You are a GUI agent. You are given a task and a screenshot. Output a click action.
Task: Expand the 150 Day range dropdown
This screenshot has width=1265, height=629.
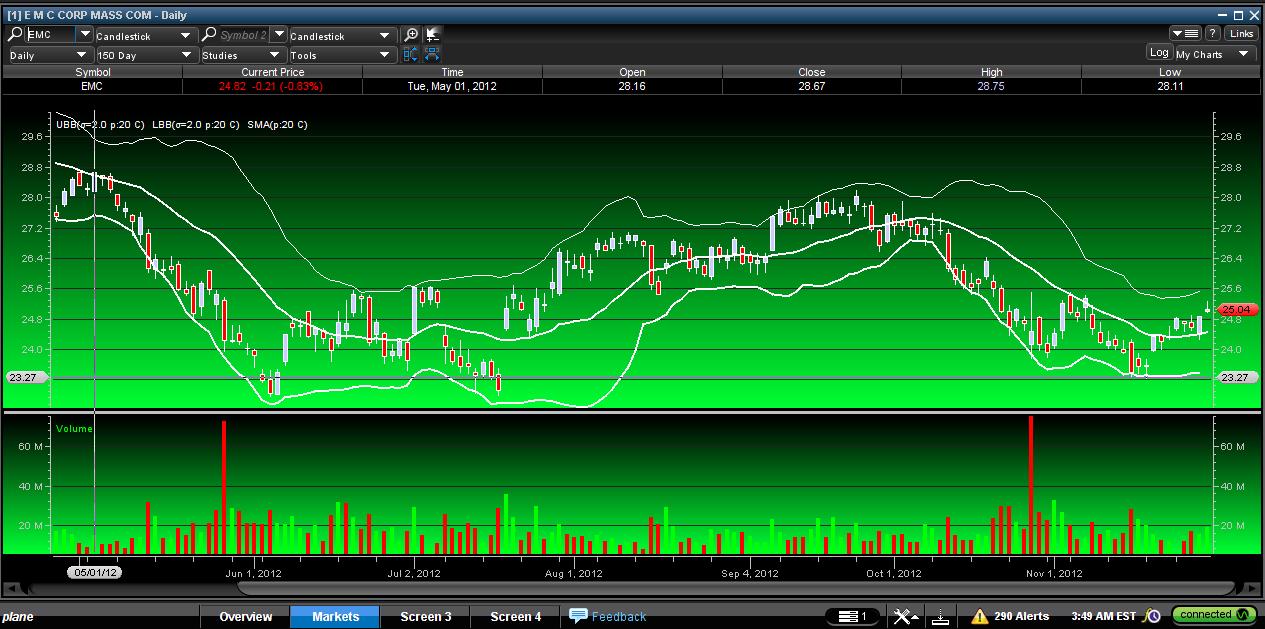(x=145, y=55)
